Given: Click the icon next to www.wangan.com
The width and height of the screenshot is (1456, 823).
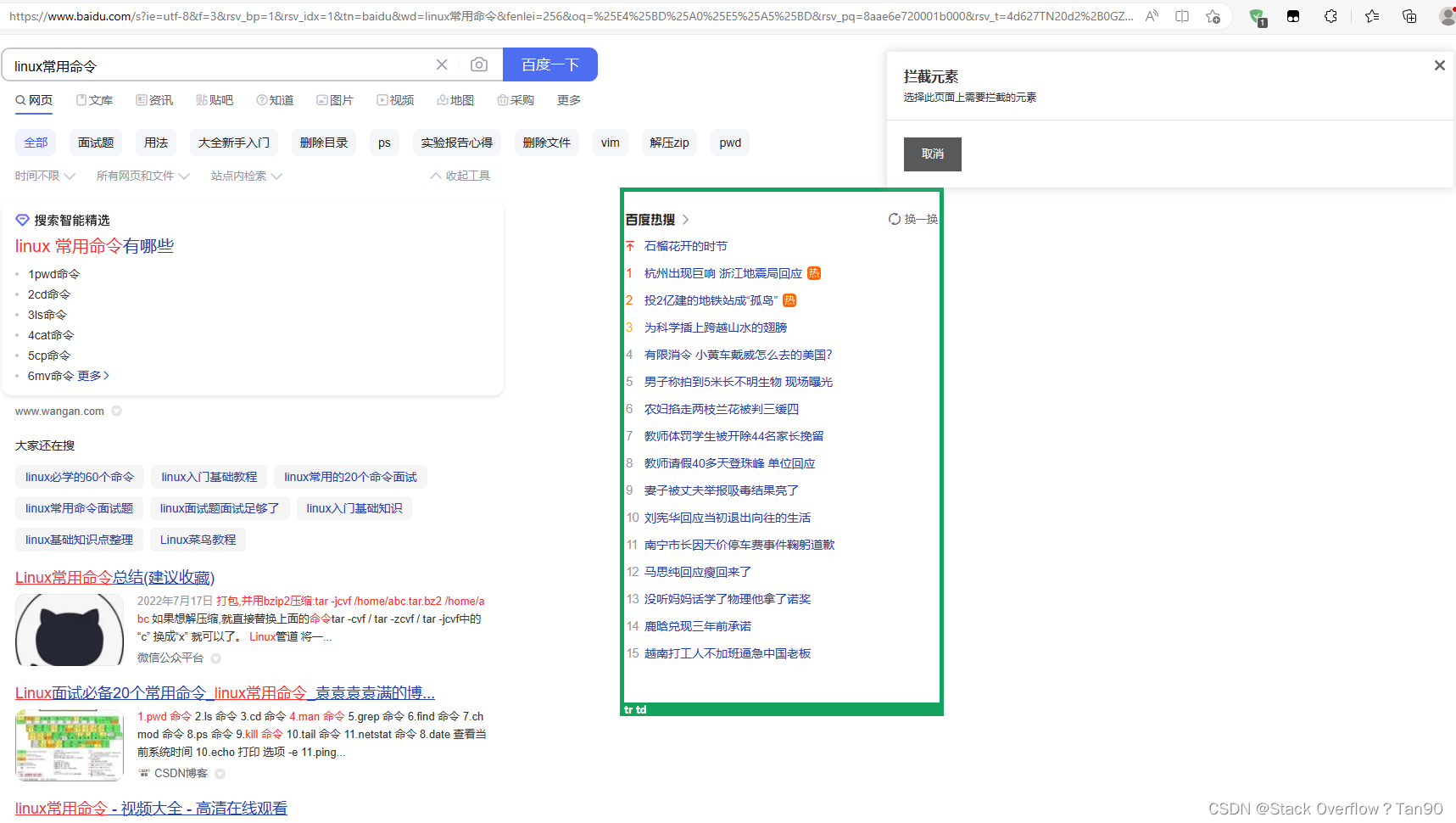Looking at the screenshot, I should (x=117, y=411).
